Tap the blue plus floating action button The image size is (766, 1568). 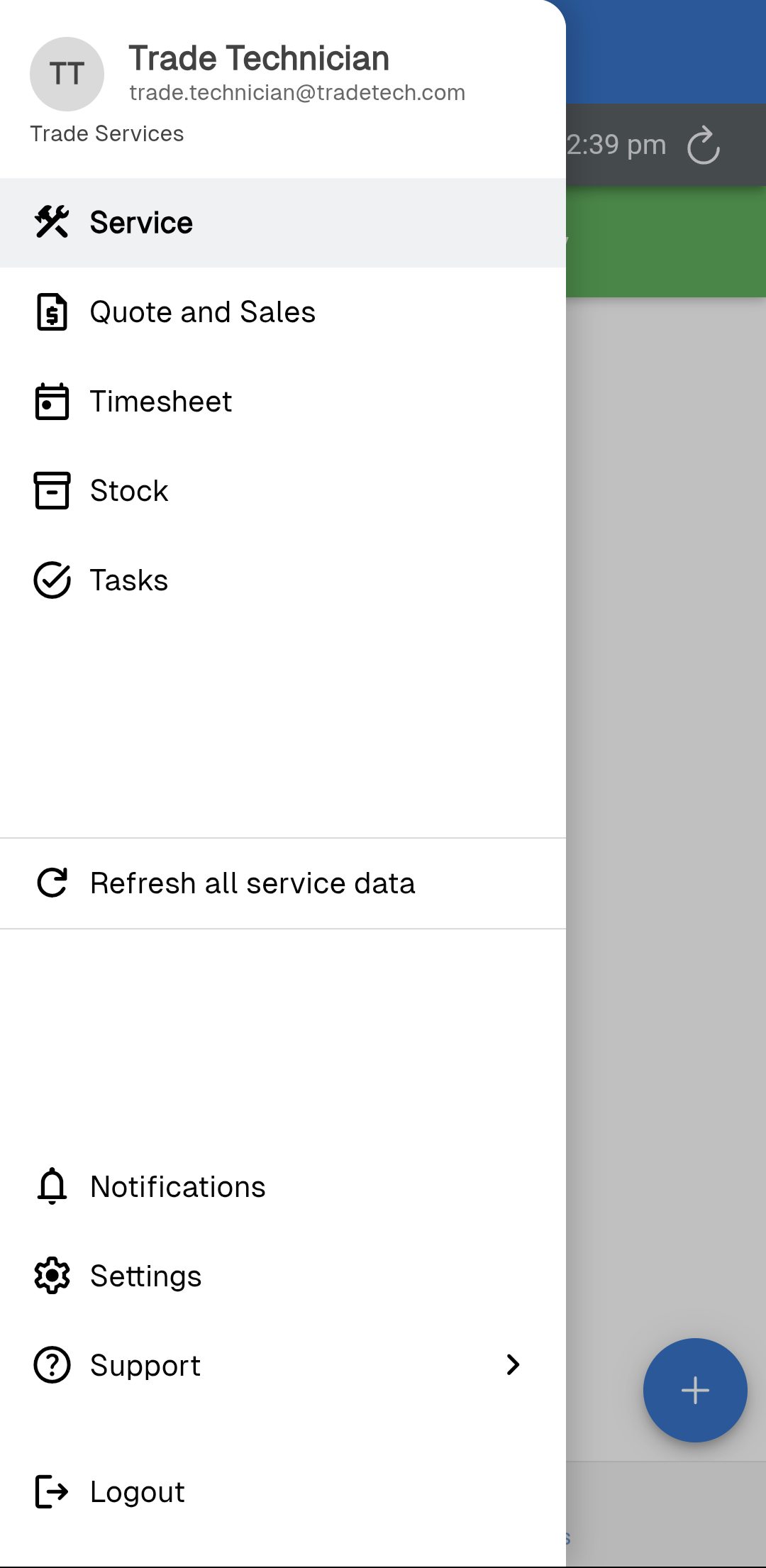[x=695, y=1390]
